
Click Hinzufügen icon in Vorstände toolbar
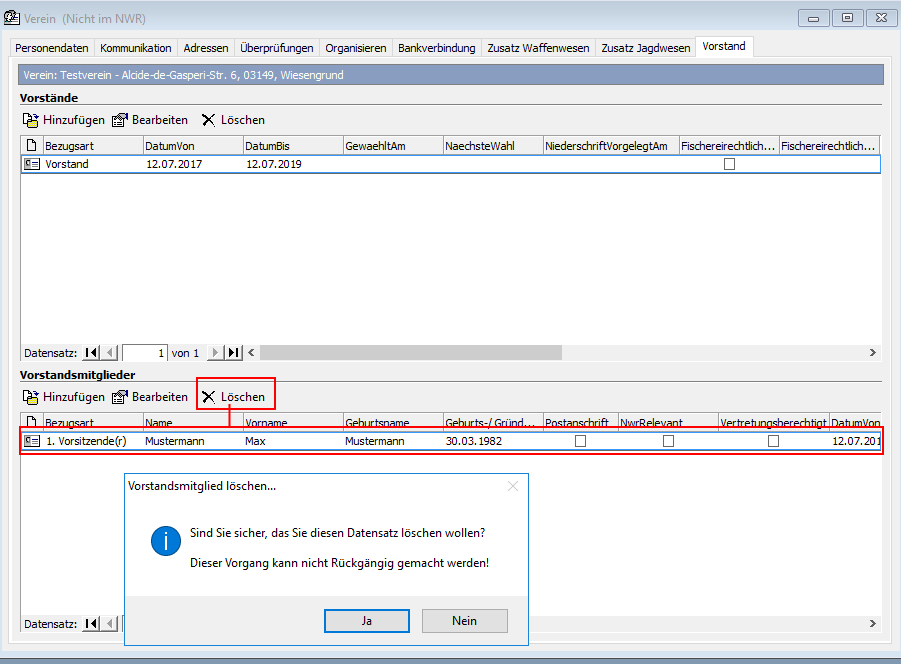30,120
